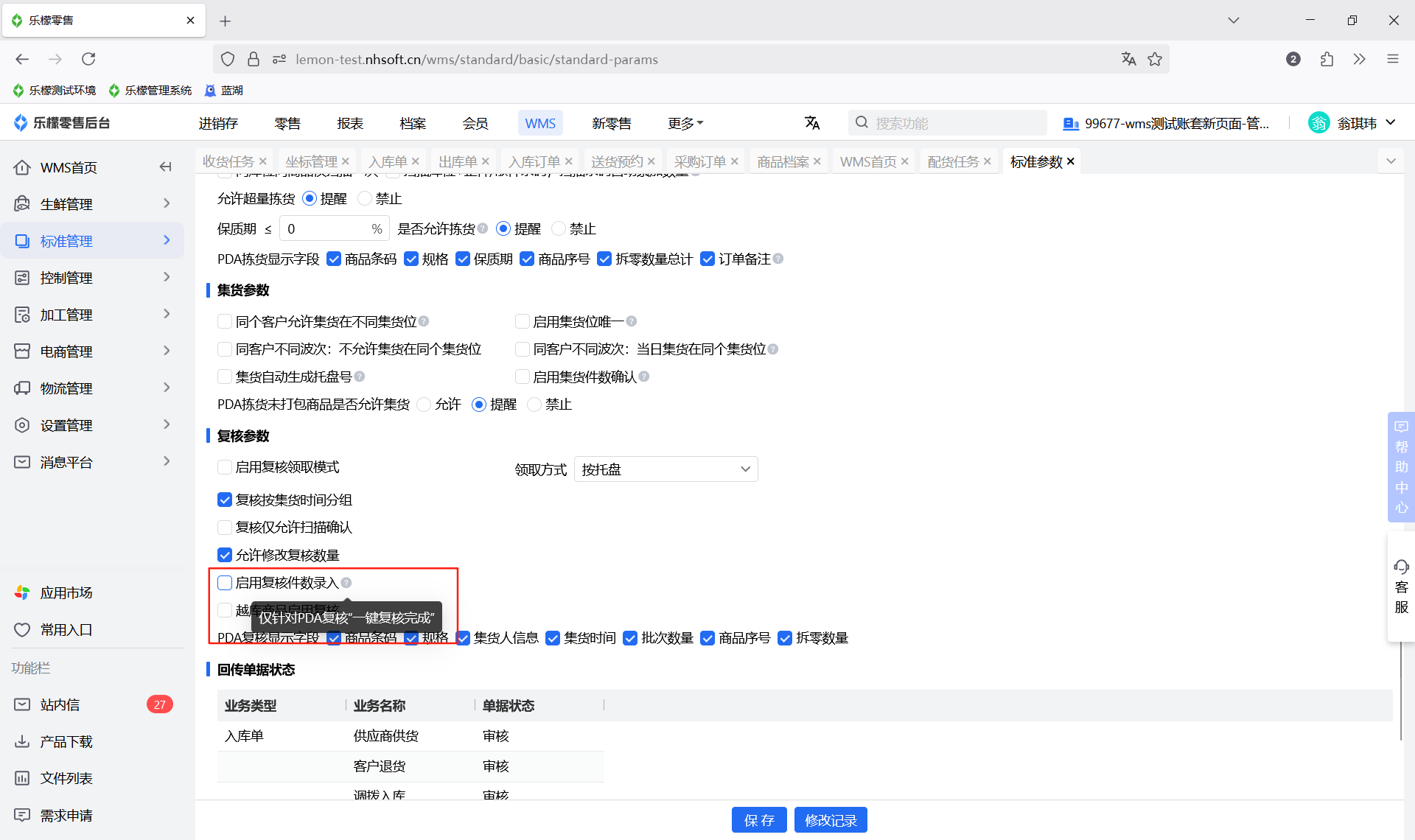Image resolution: width=1415 pixels, height=840 pixels.
Task: Click the 生鲜管理 sidebar icon
Action: pos(22,204)
